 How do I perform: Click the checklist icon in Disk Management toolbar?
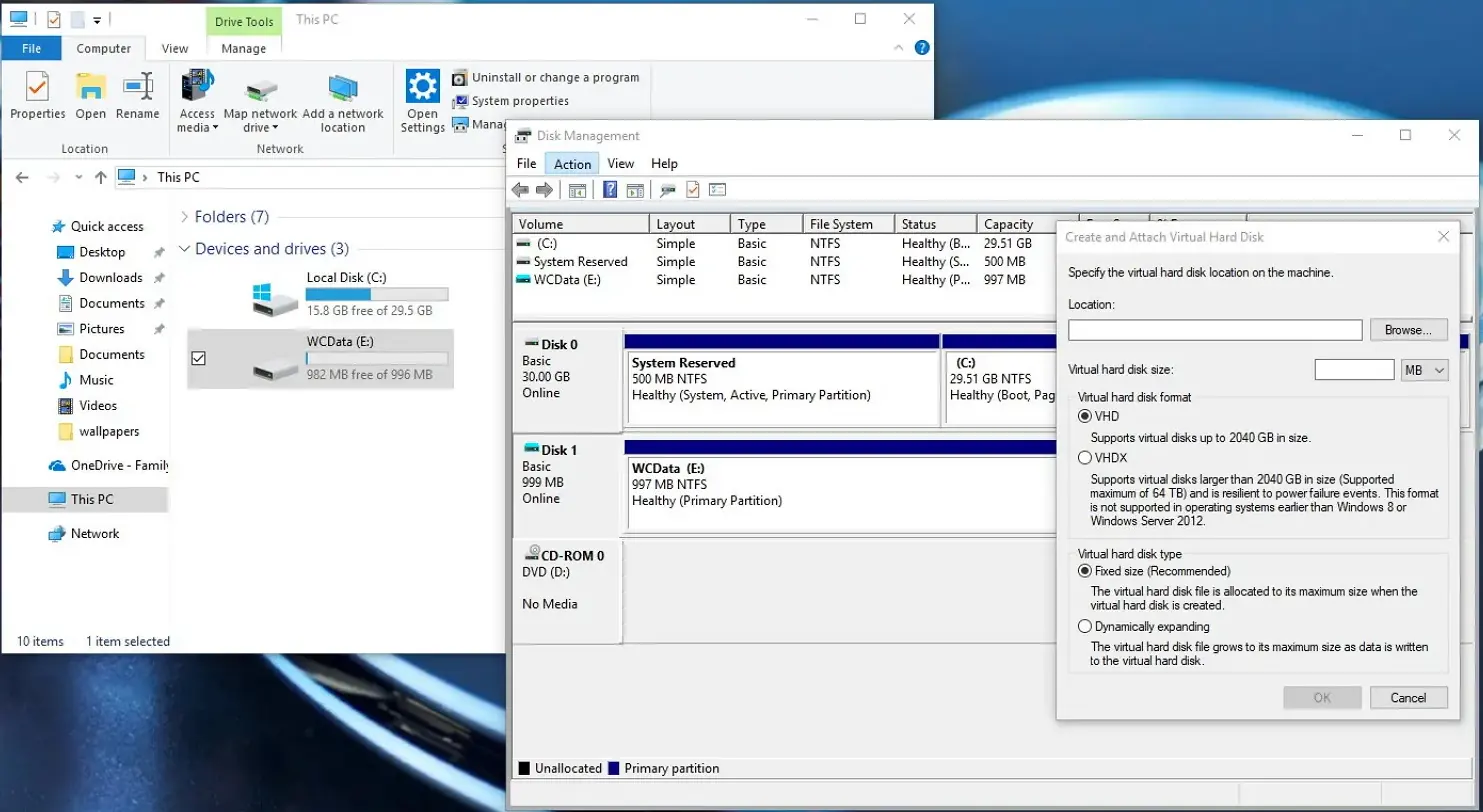tap(717, 190)
